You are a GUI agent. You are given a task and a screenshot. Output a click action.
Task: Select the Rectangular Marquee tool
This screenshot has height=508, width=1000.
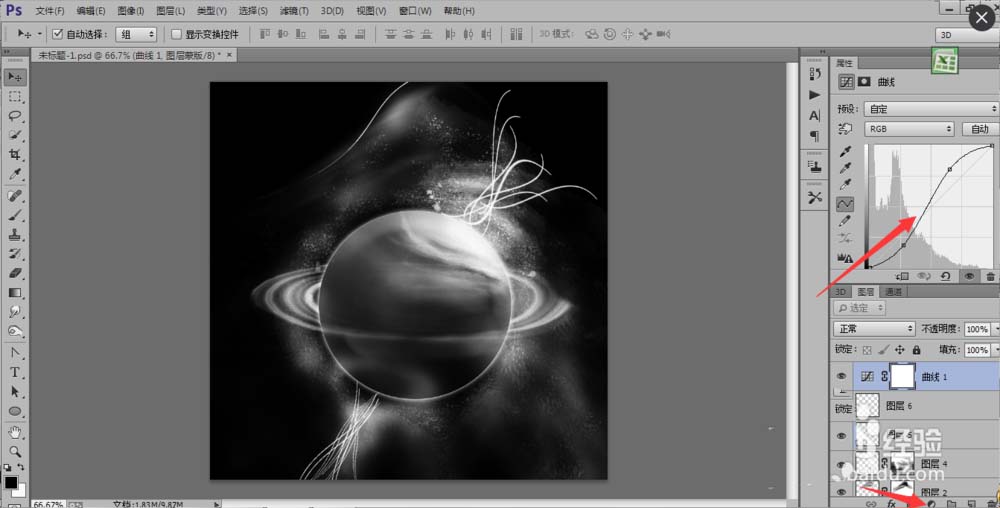click(x=15, y=97)
